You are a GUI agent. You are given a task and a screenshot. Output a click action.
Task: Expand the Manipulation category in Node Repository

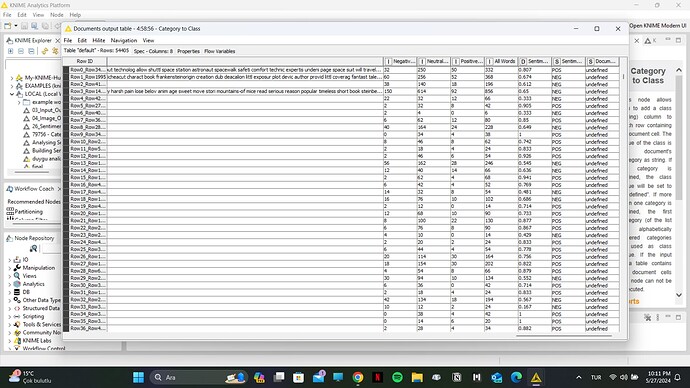coord(10,268)
